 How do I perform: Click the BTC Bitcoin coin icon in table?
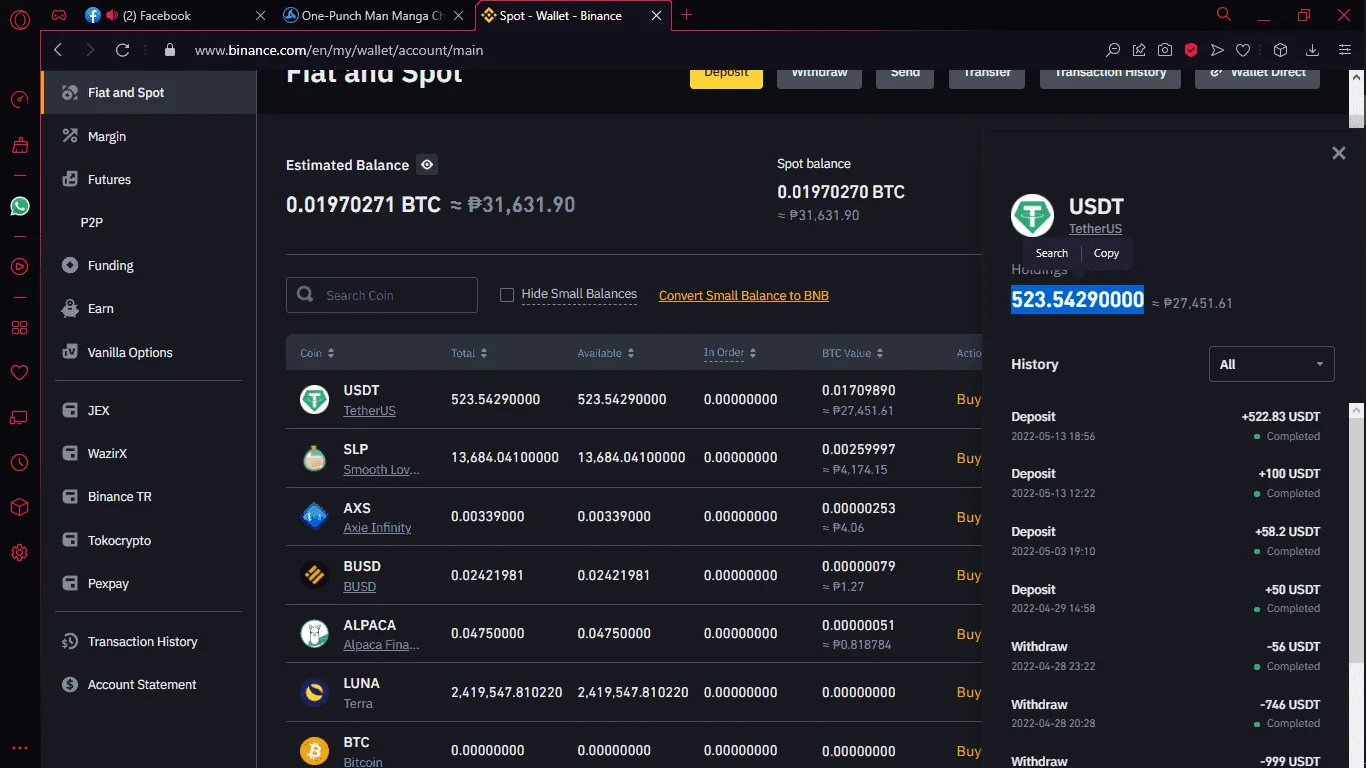tap(315, 751)
